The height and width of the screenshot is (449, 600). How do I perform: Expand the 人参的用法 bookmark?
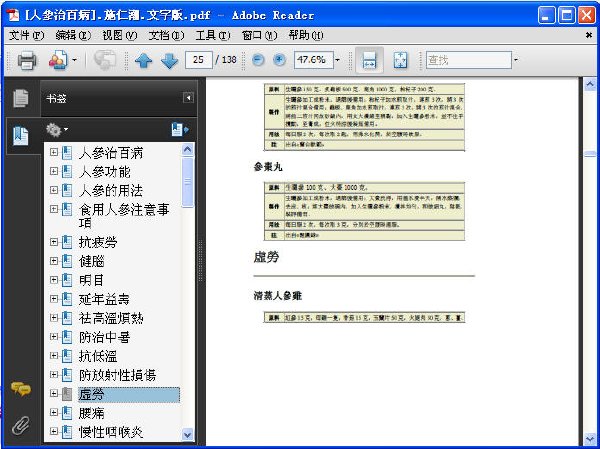click(54, 190)
